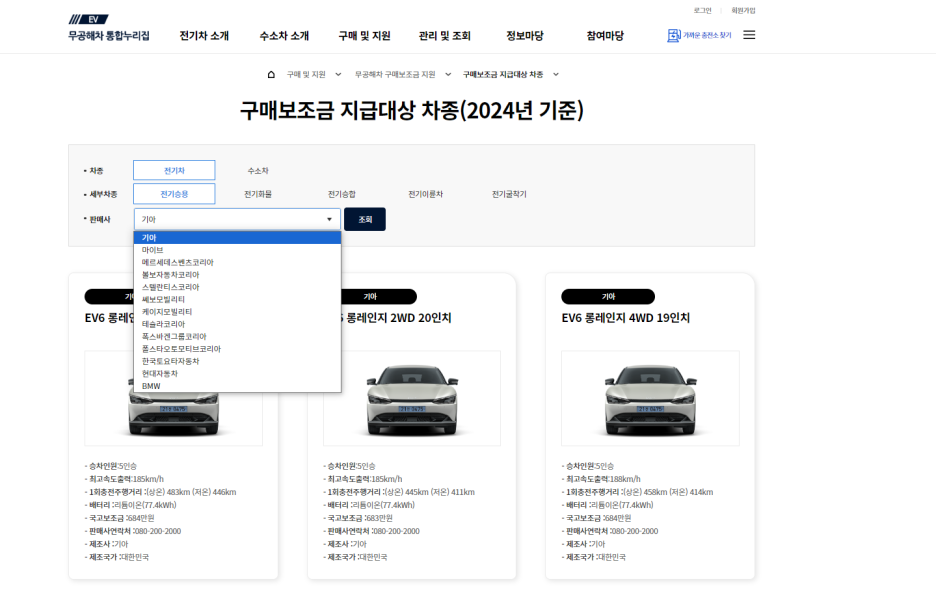Select the 전기이륜차 sub-type

coord(426,194)
